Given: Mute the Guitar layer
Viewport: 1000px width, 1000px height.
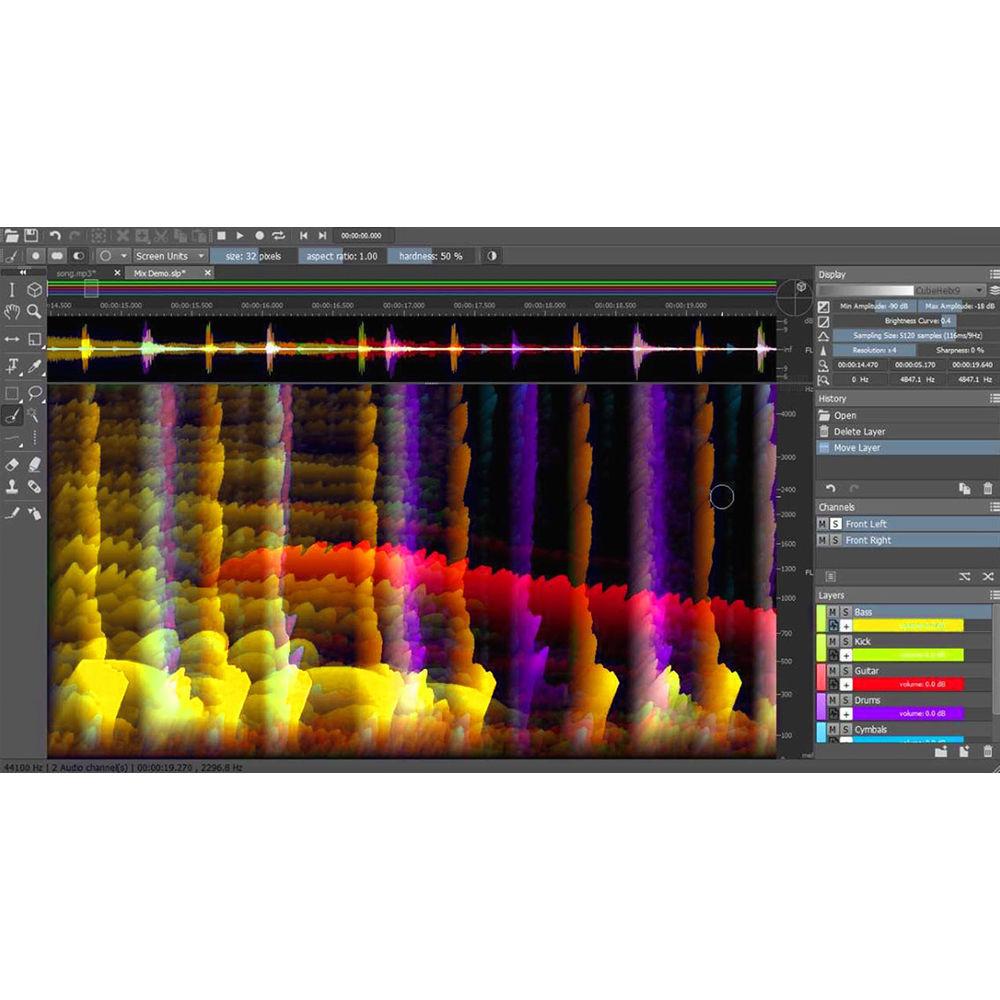Looking at the screenshot, I should [x=833, y=671].
